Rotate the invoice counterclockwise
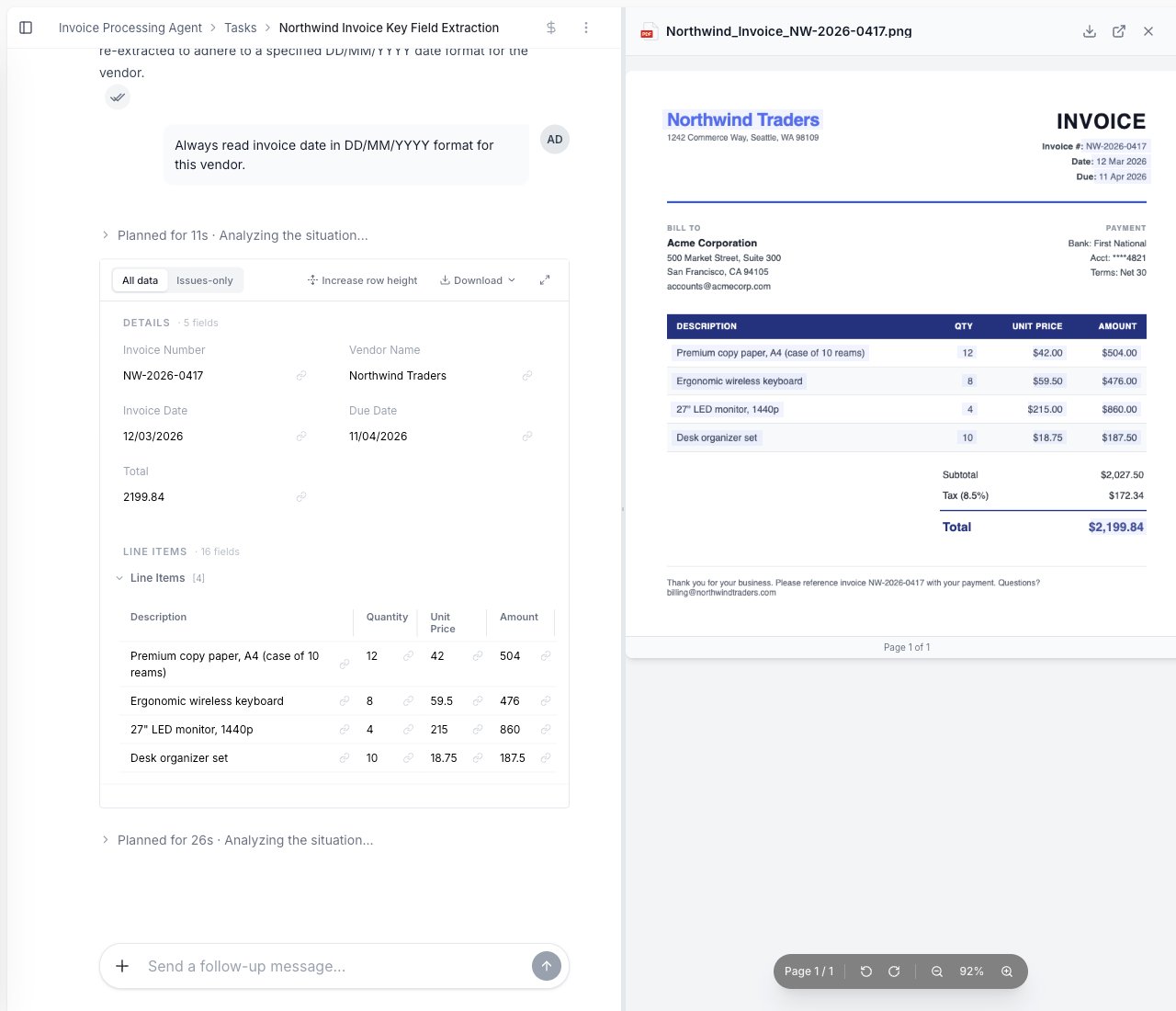The image size is (1176, 1011). click(x=865, y=971)
